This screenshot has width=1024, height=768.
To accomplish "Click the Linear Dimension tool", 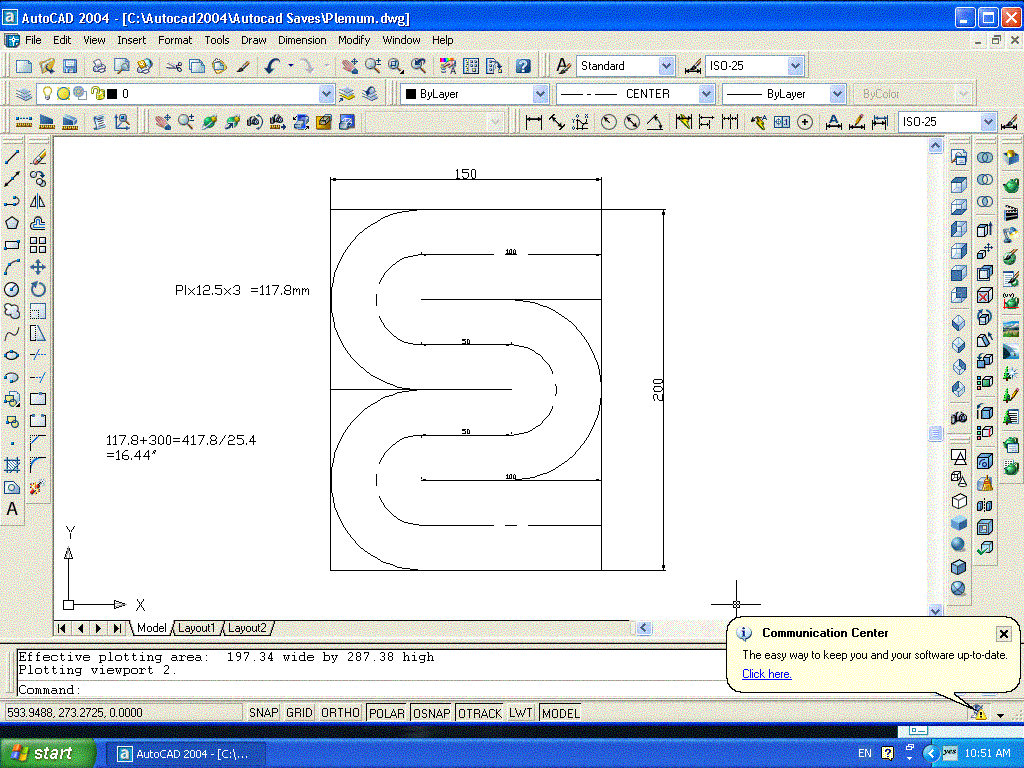I will click(x=533, y=122).
